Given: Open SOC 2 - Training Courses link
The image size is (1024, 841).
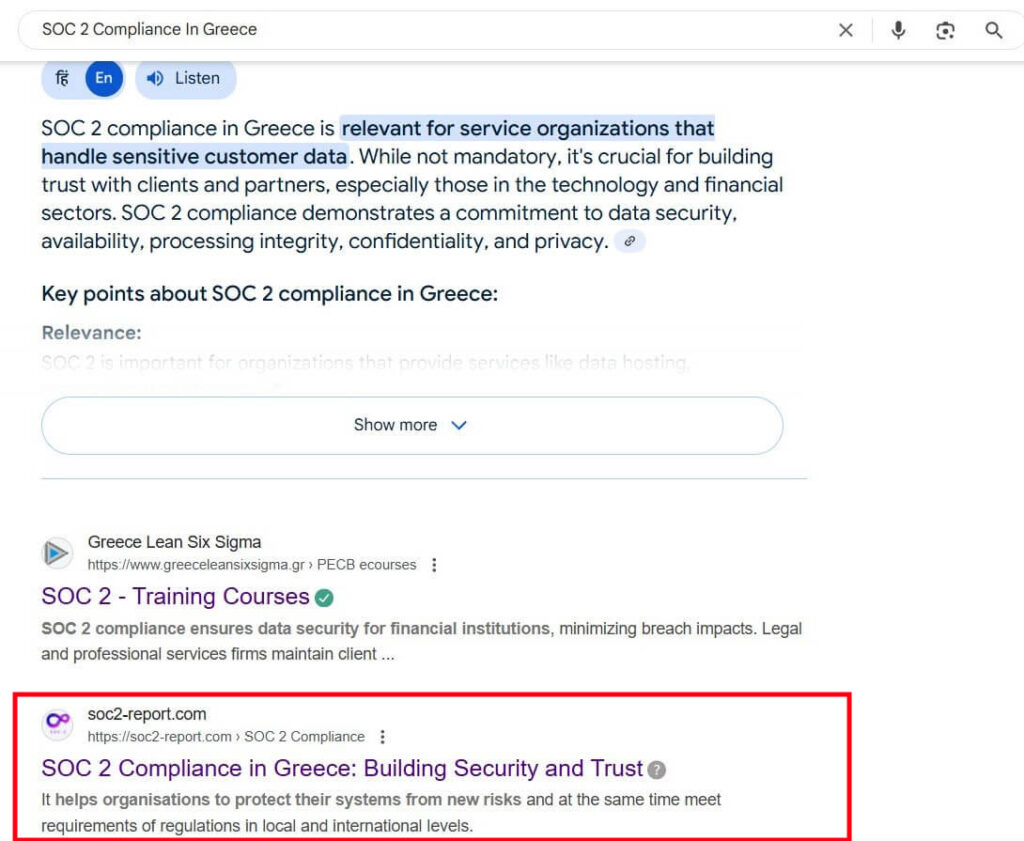Looking at the screenshot, I should pyautogui.click(x=175, y=596).
